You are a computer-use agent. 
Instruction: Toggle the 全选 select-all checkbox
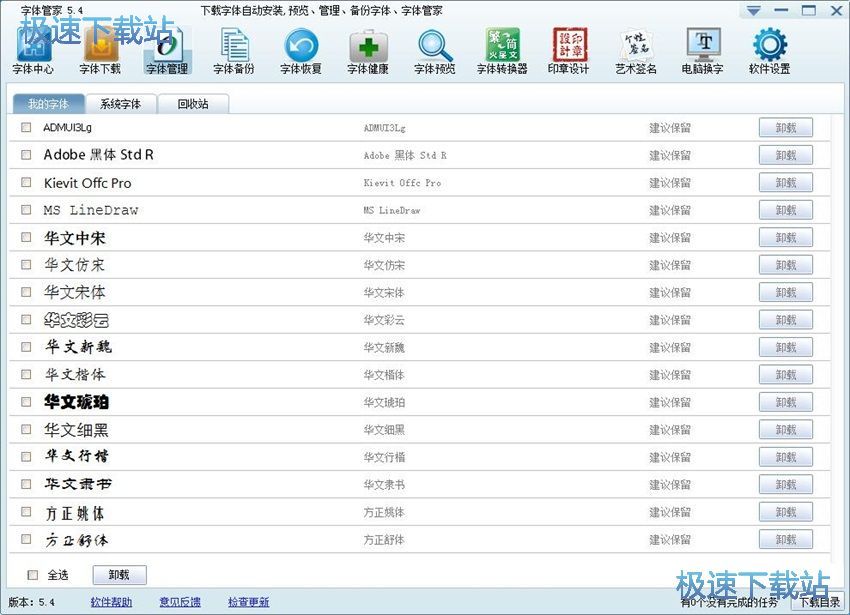point(33,575)
